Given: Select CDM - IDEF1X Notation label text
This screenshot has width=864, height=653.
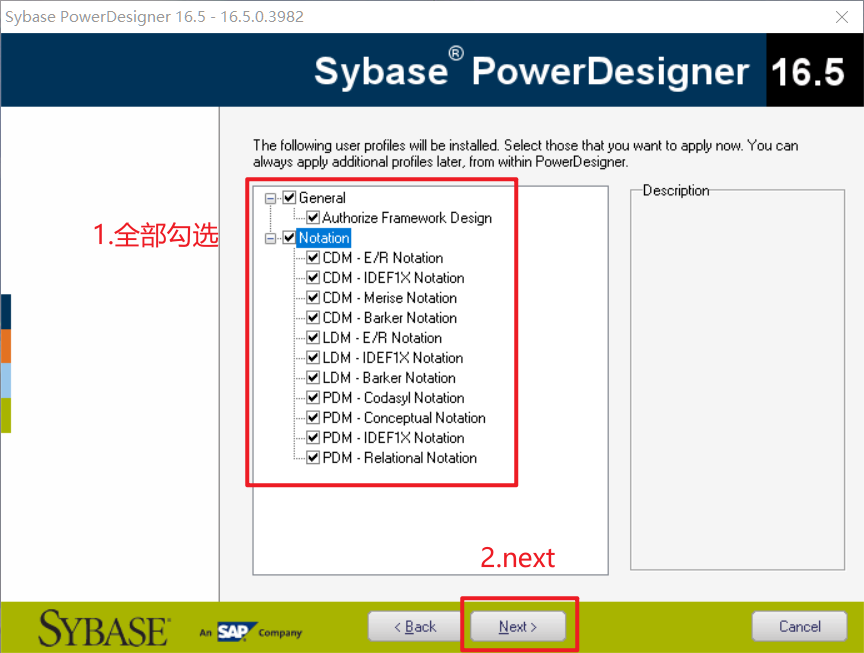Looking at the screenshot, I should coord(393,278).
